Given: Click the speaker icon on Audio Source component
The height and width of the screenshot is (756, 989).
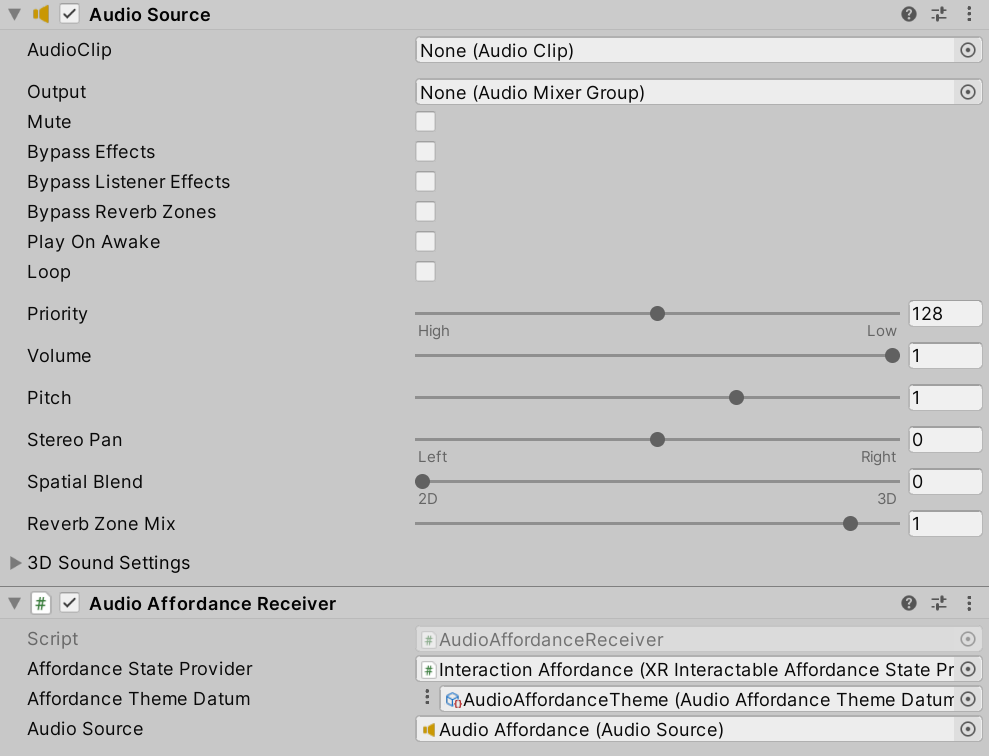Looking at the screenshot, I should (x=40, y=14).
